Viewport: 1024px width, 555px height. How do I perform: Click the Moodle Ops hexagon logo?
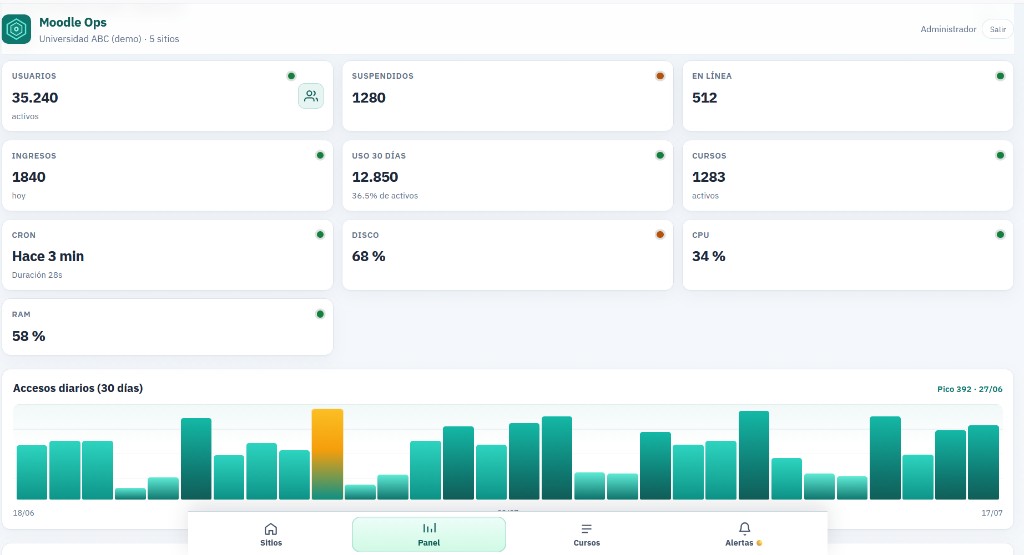[16, 29]
